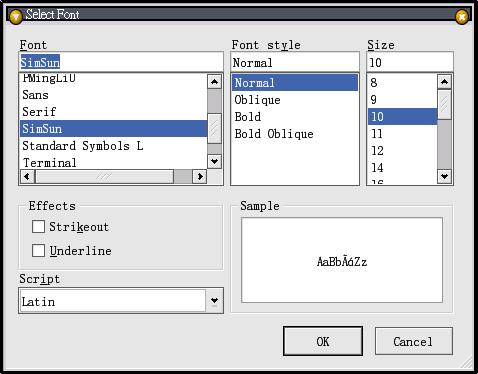Click the font list vertical scrollbar thumb
The height and width of the screenshot is (374, 478).
click(x=214, y=129)
